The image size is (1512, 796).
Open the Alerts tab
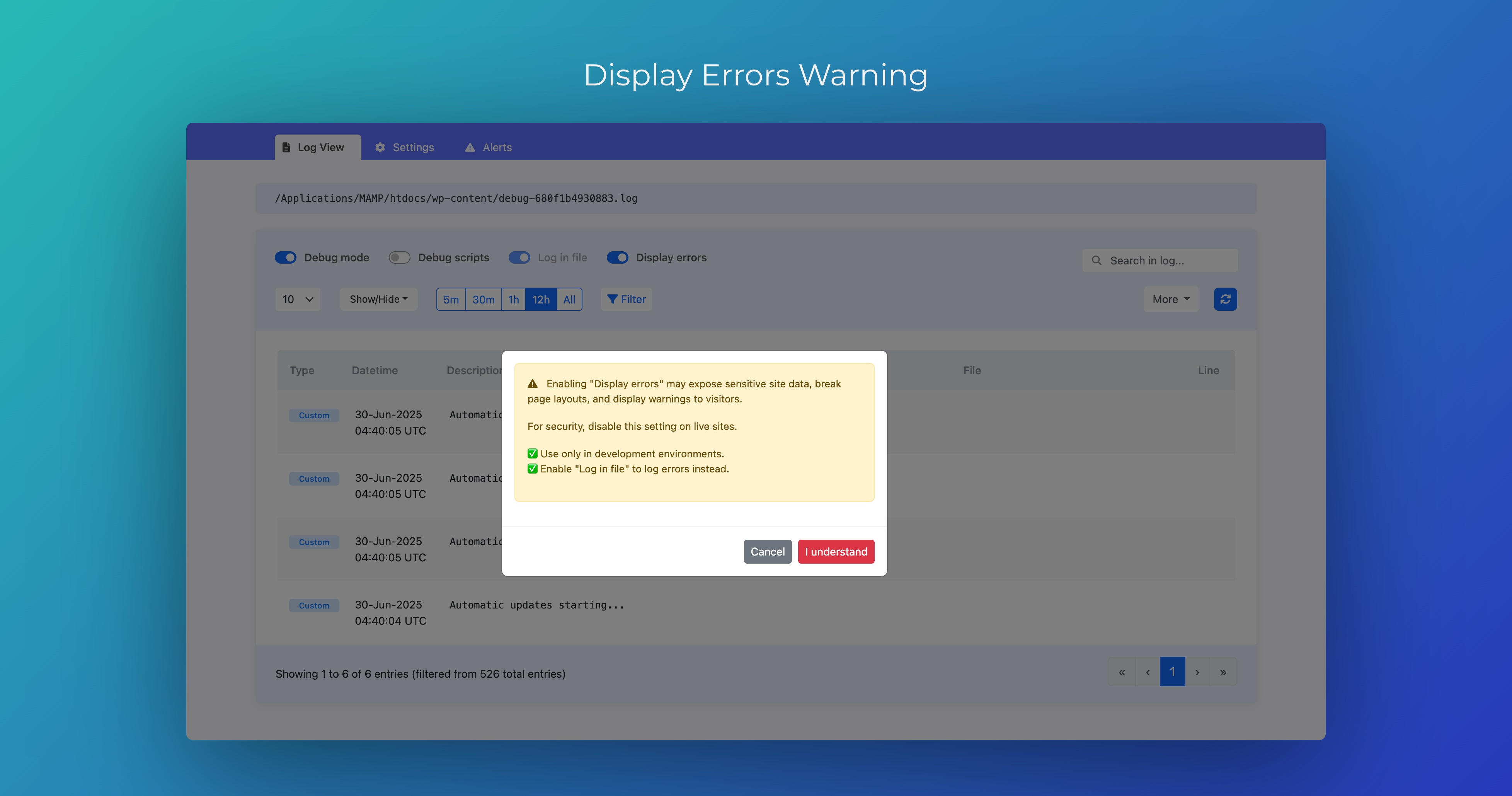pyautogui.click(x=489, y=147)
